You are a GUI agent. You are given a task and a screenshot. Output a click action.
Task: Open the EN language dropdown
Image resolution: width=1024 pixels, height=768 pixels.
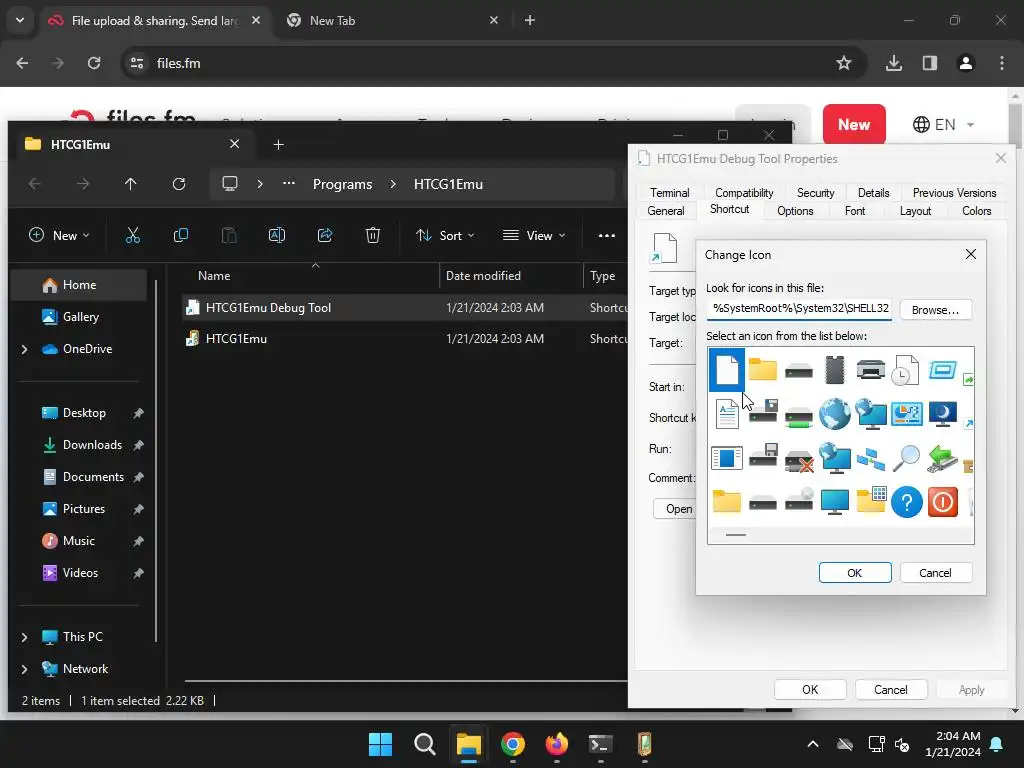pyautogui.click(x=944, y=124)
